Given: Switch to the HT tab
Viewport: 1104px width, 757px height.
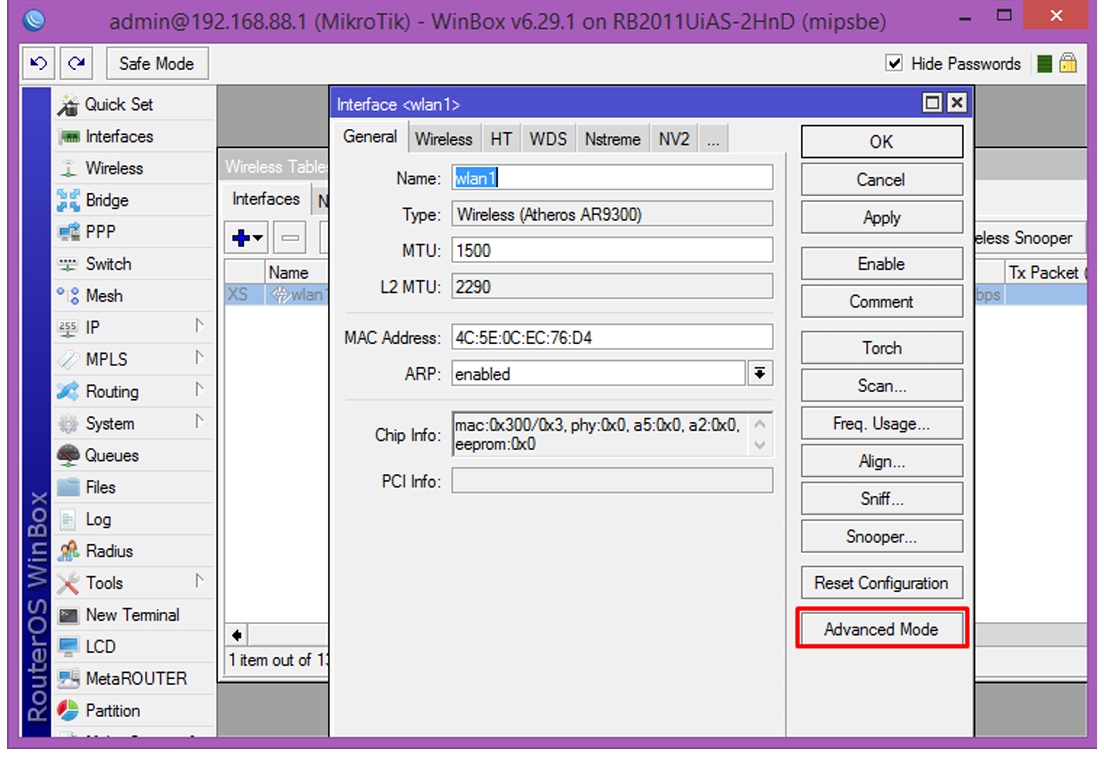Looking at the screenshot, I should click(x=501, y=139).
